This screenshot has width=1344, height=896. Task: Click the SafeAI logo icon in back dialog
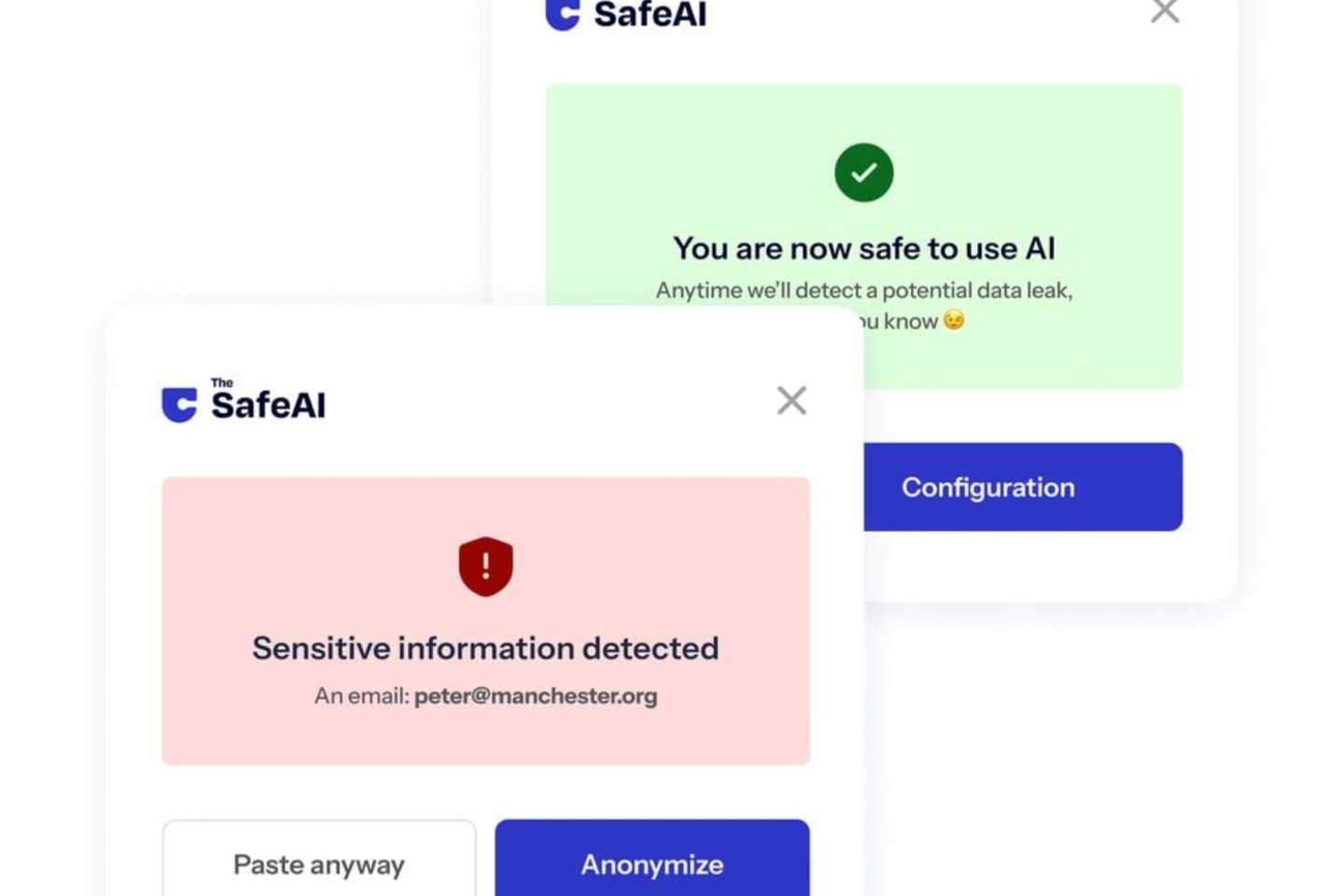563,14
